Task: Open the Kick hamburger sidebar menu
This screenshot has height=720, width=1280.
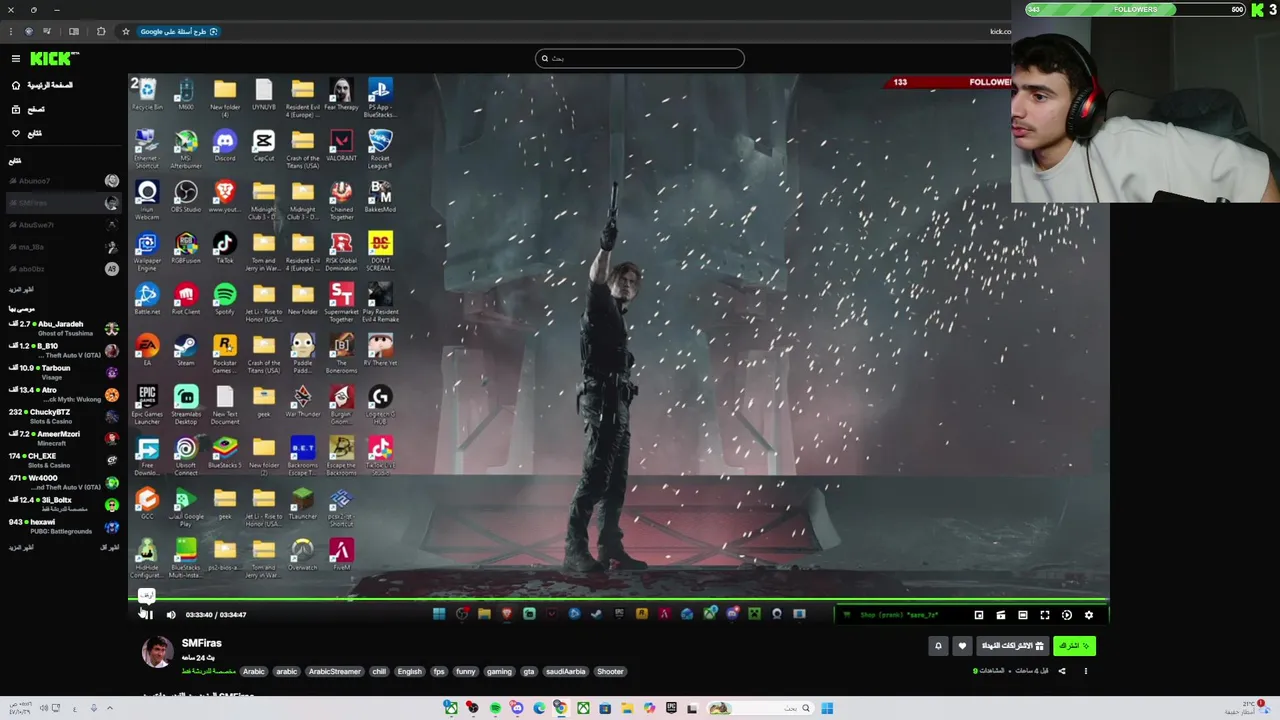Action: pyautogui.click(x=15, y=58)
